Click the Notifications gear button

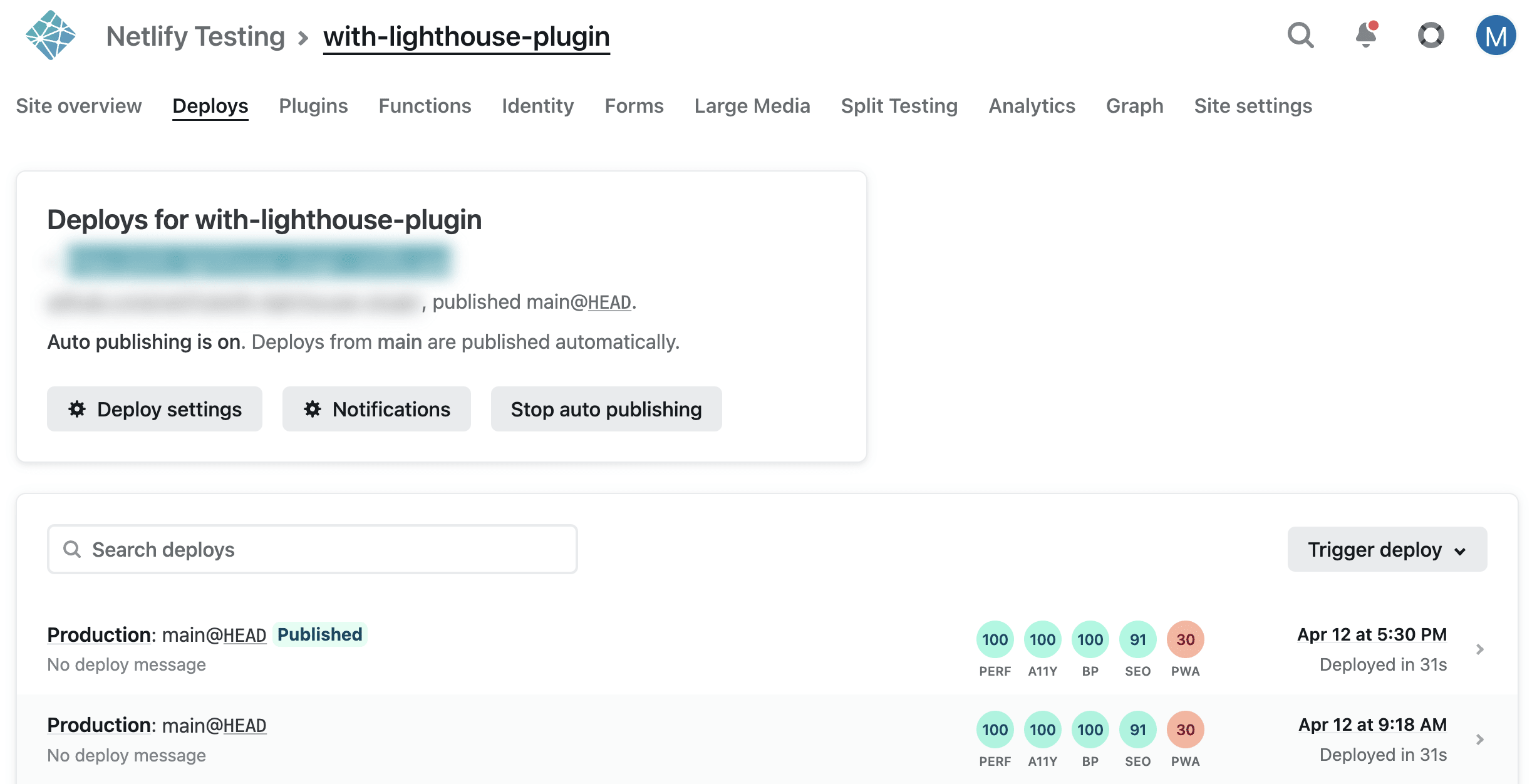376,409
